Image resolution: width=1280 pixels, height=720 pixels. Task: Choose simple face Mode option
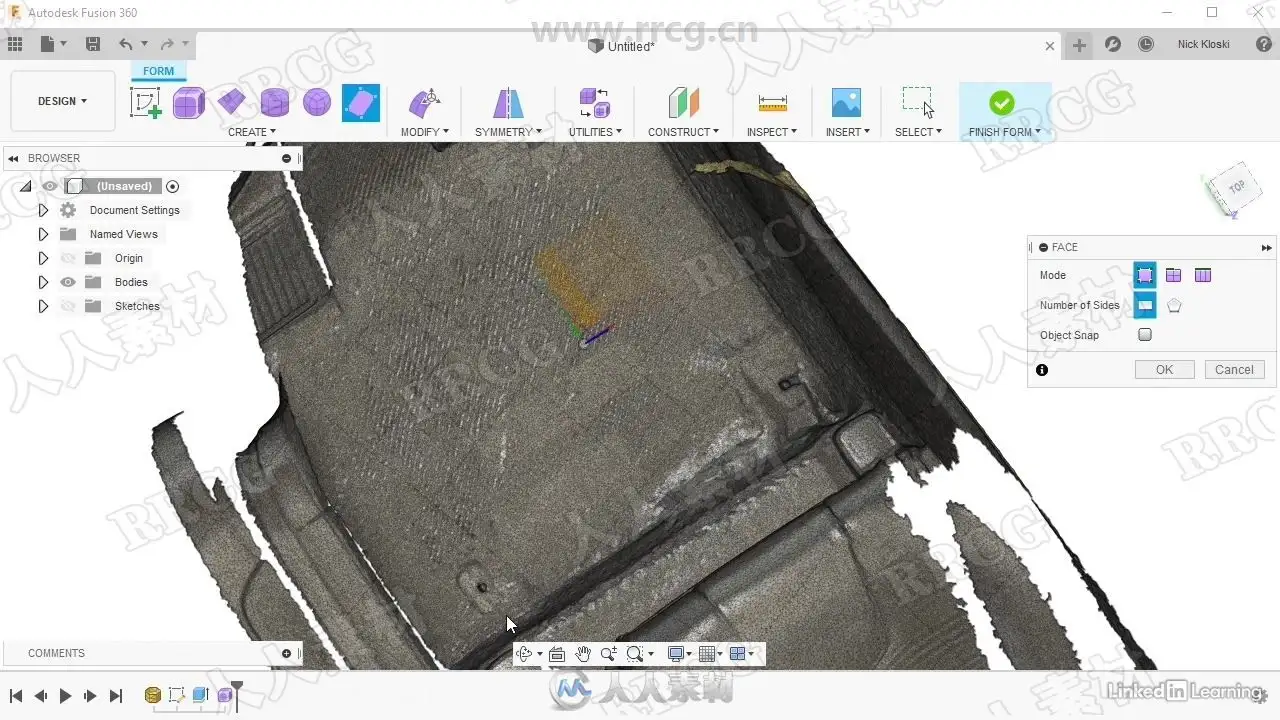(1145, 275)
